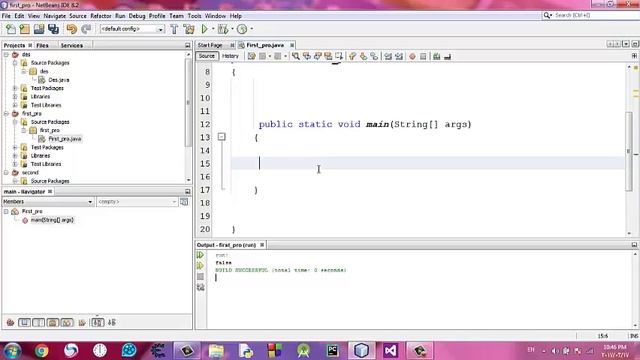Image resolution: width=640 pixels, height=360 pixels.
Task: Toggle Show Inherited Members in Navigator
Action: 10,322
